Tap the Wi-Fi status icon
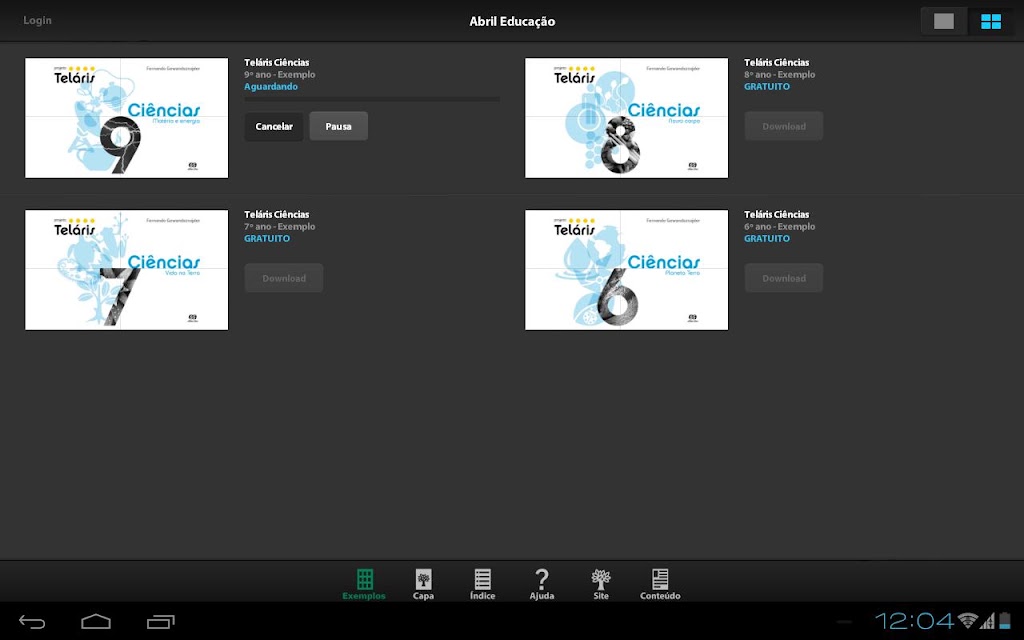 coord(967,620)
